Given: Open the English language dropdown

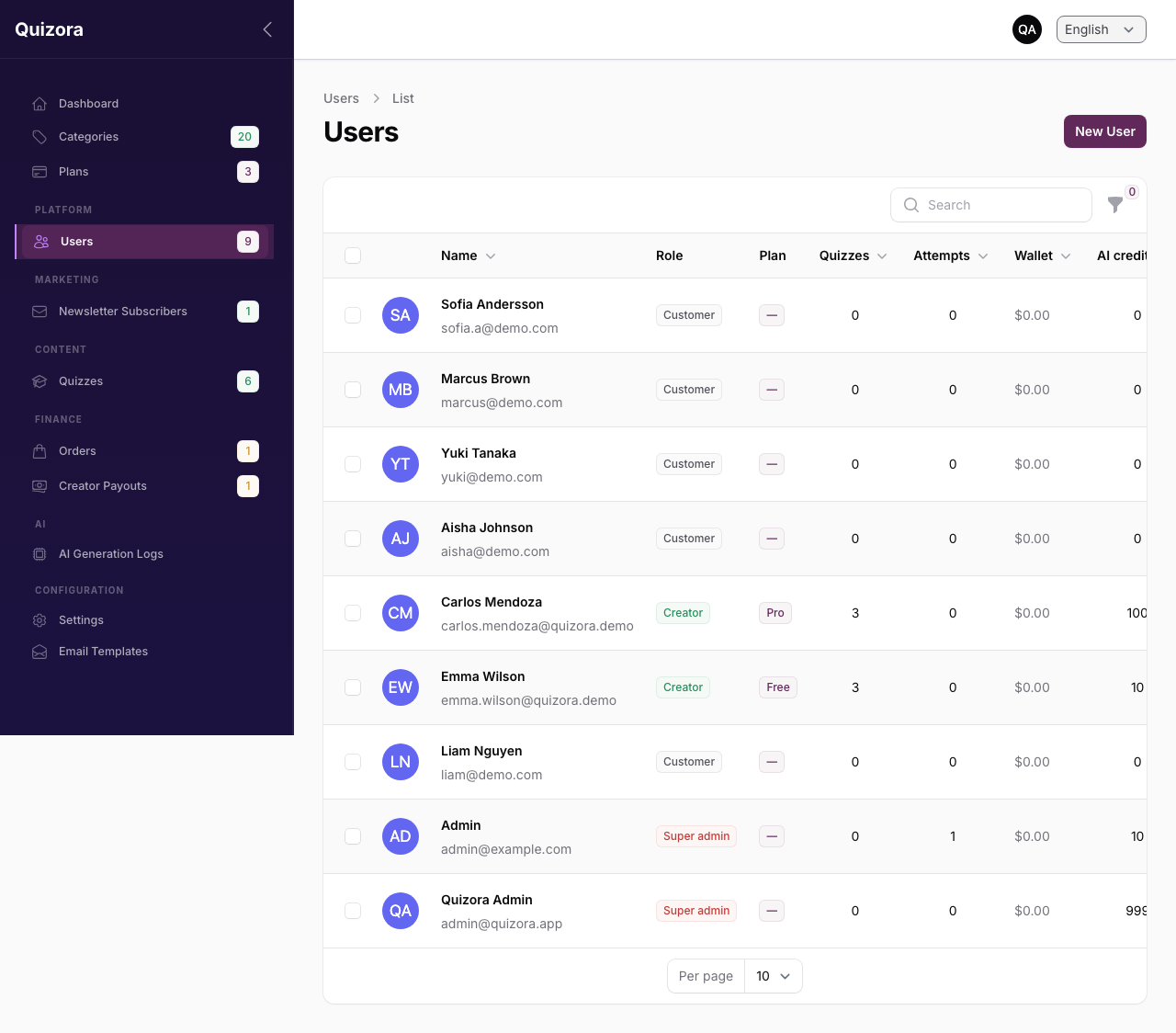Looking at the screenshot, I should tap(1101, 29).
